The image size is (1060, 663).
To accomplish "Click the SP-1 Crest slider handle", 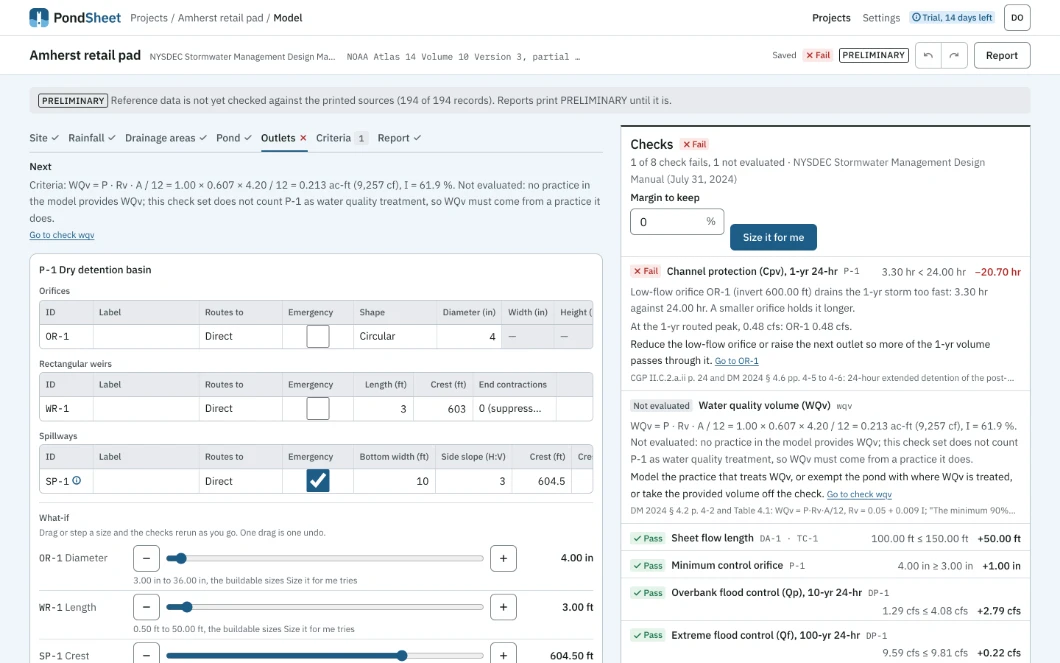I will click(402, 656).
